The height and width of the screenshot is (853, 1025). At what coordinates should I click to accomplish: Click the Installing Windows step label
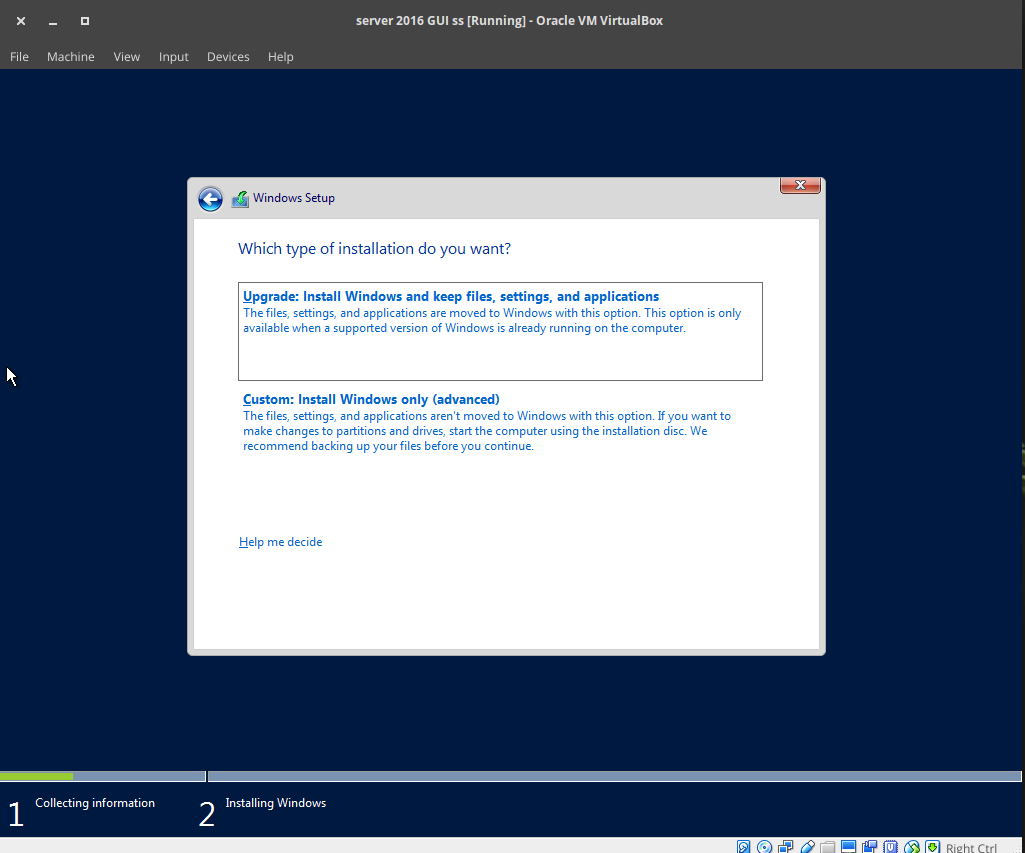[x=276, y=803]
